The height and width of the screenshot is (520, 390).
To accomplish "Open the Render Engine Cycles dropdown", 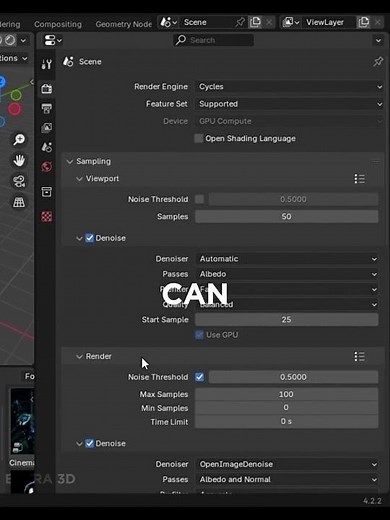I will [x=290, y=87].
